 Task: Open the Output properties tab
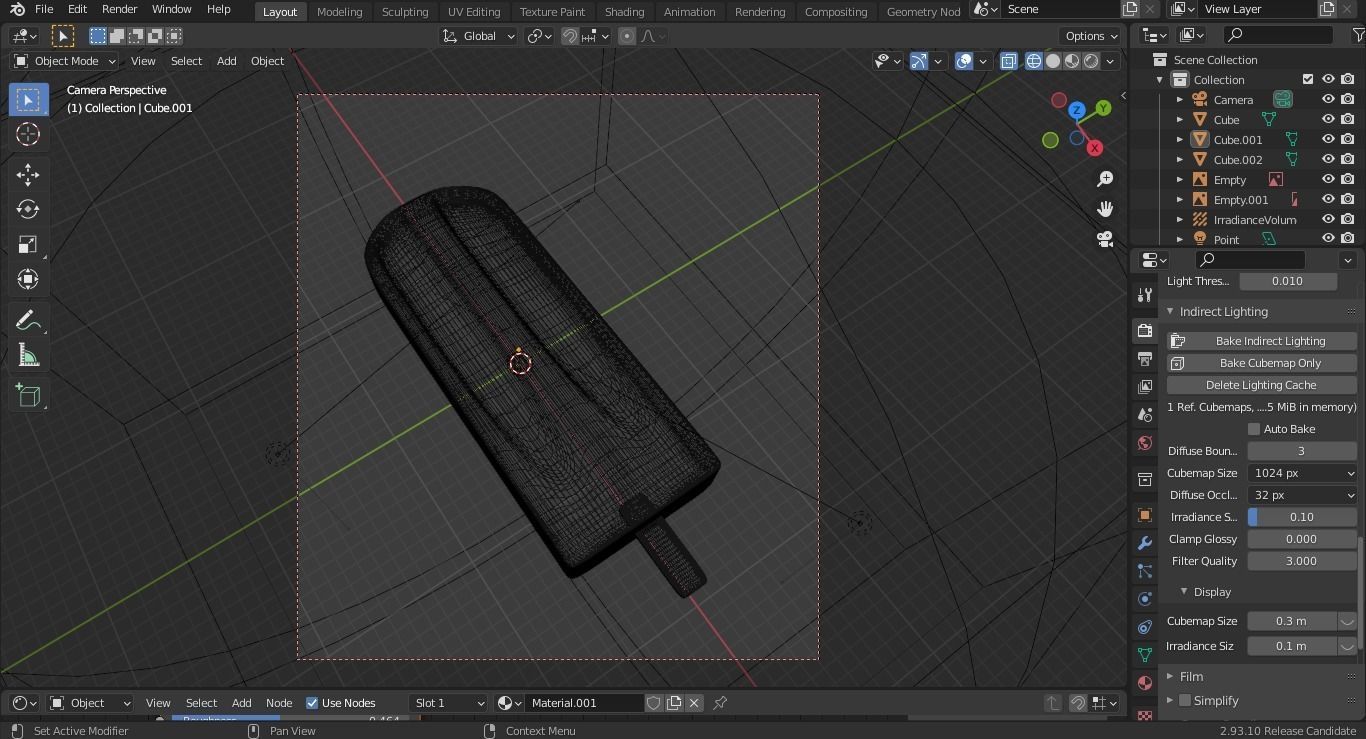click(x=1145, y=358)
